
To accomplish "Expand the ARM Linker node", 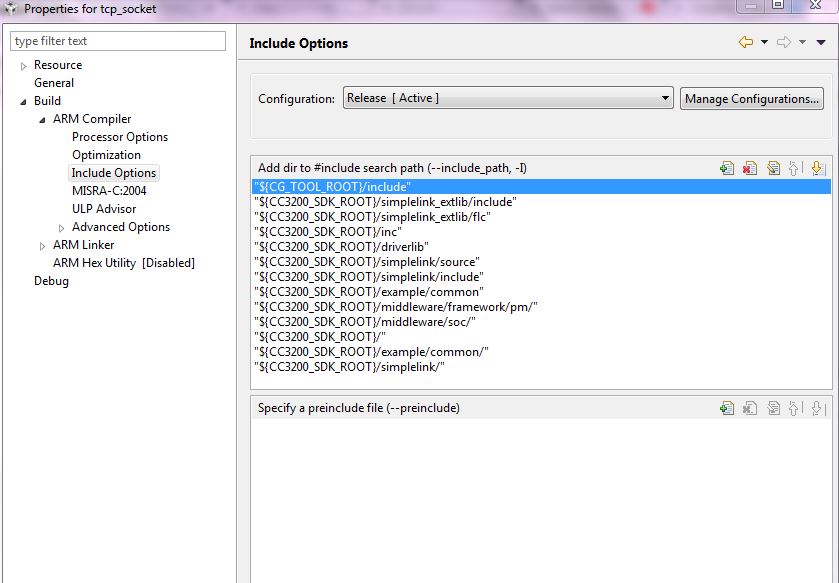I will tap(42, 246).
